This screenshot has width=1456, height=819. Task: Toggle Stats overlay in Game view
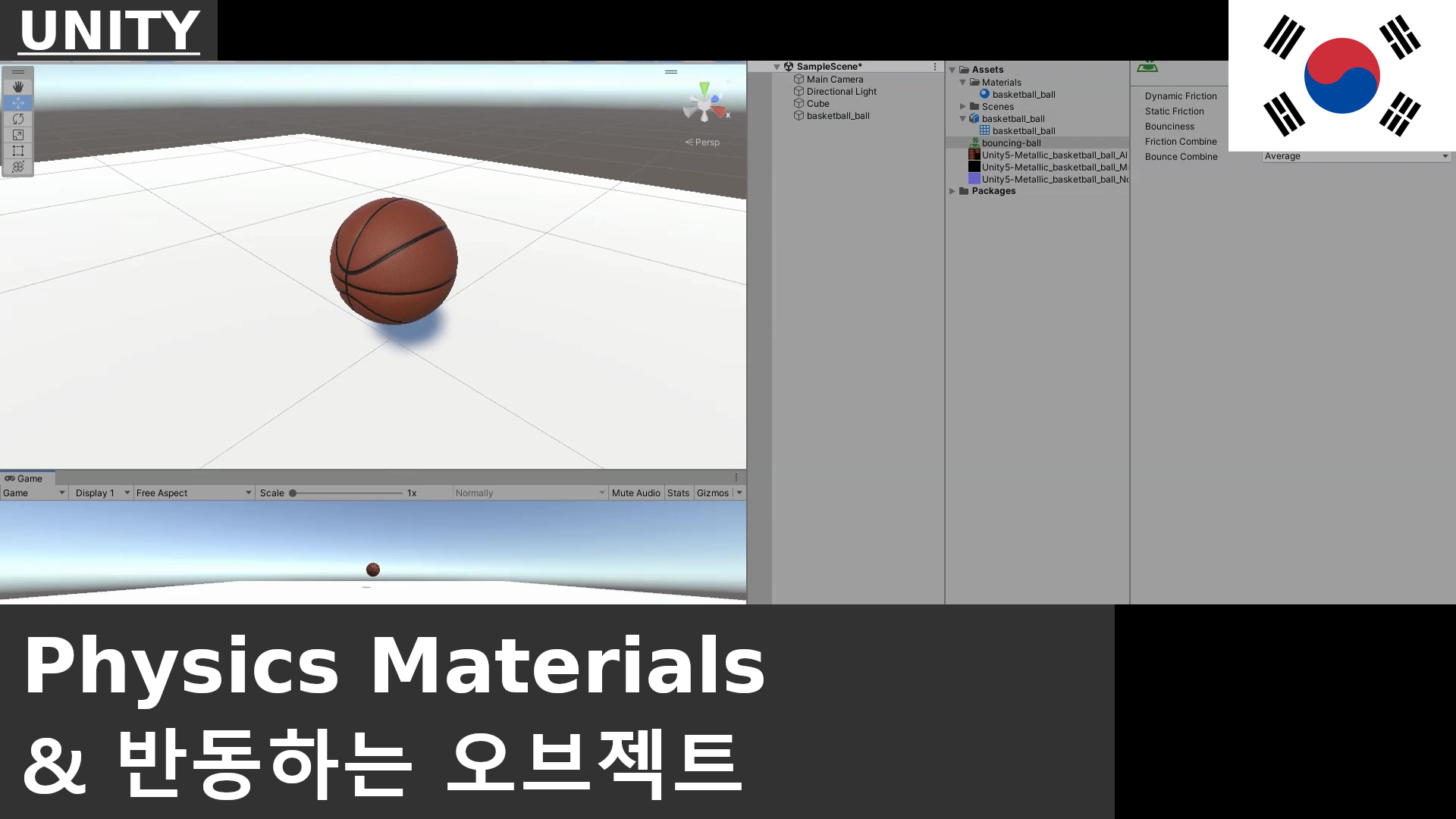pyautogui.click(x=678, y=493)
